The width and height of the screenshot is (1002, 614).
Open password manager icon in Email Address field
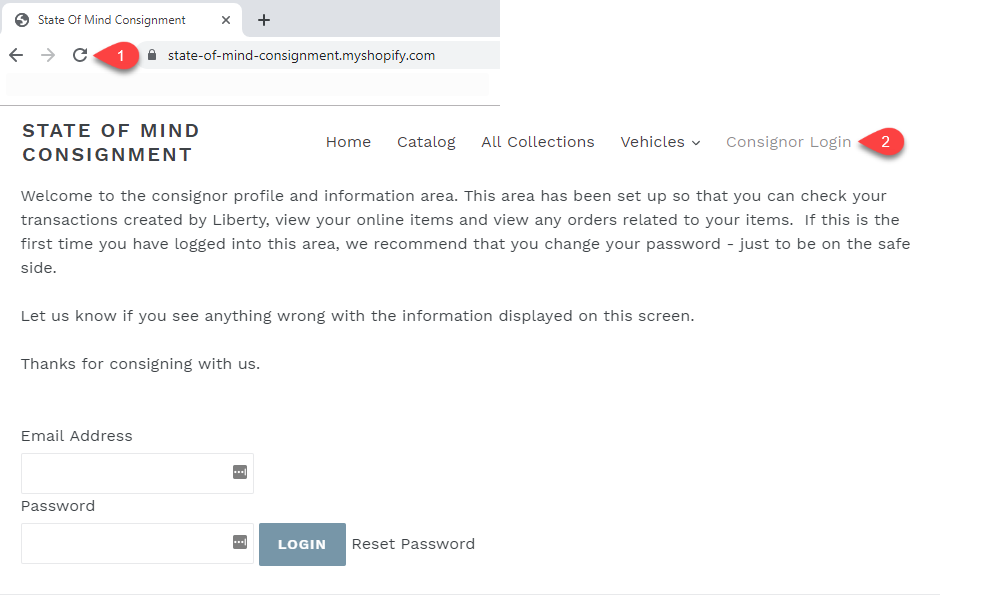tap(240, 472)
